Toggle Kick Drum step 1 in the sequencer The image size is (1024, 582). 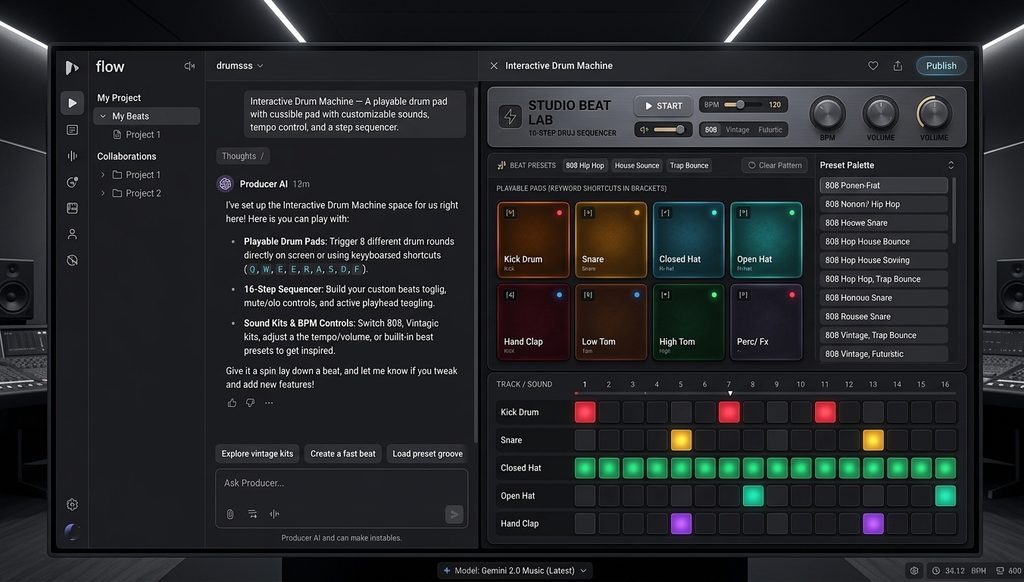point(585,412)
